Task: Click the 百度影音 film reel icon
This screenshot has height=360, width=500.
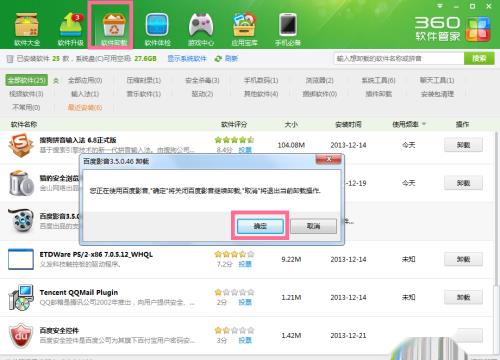Action: pos(21,221)
